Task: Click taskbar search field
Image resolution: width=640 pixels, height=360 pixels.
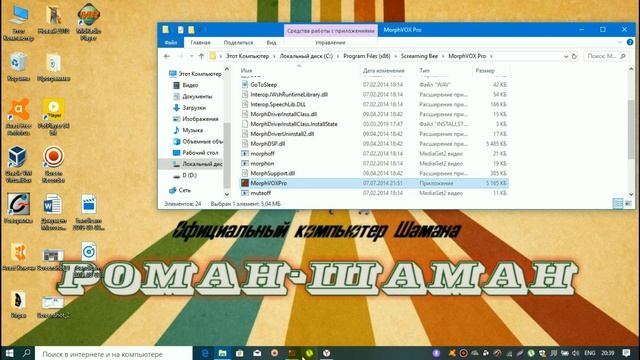Action: point(113,353)
